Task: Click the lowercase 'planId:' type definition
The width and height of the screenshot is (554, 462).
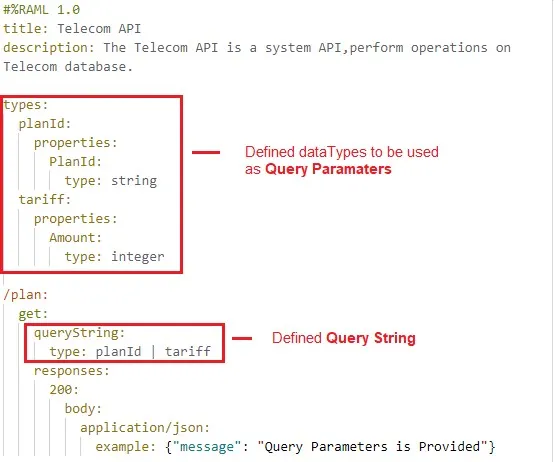Action: point(45,124)
